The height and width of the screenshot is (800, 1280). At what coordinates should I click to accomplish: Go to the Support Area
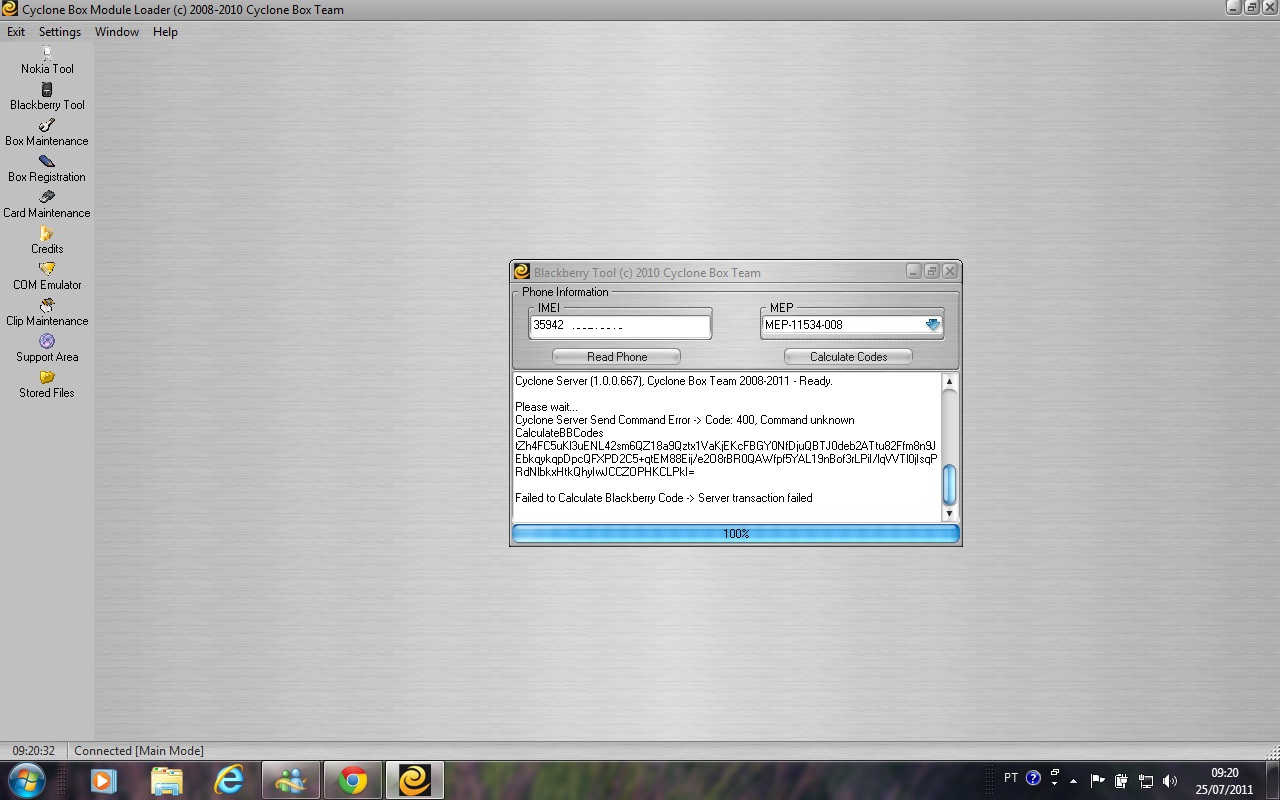47,348
